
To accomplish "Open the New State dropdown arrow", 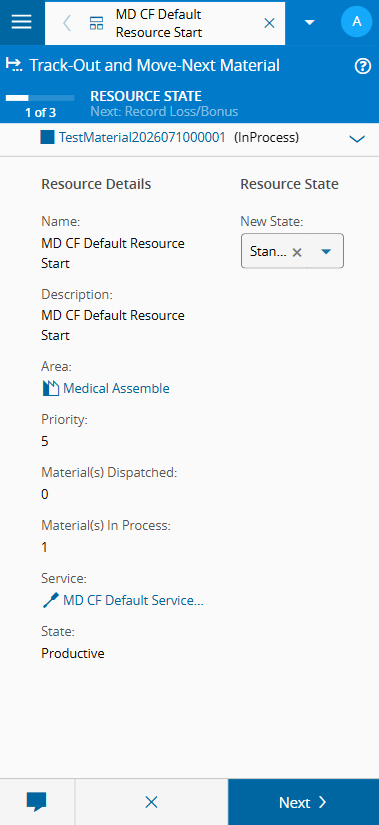I will tap(326, 251).
